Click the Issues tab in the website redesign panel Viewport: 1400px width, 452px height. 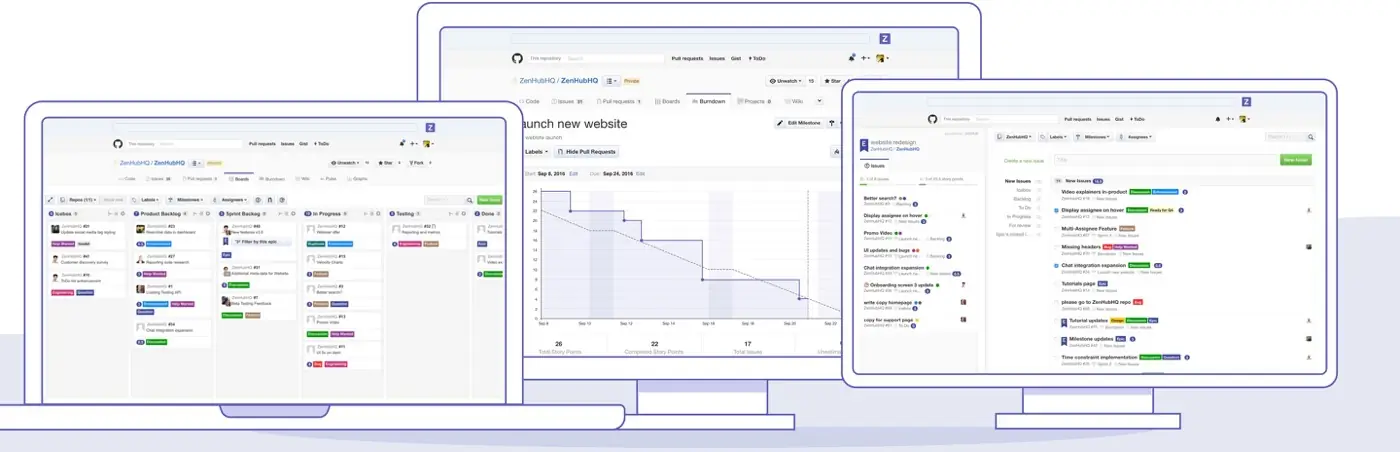(x=874, y=166)
